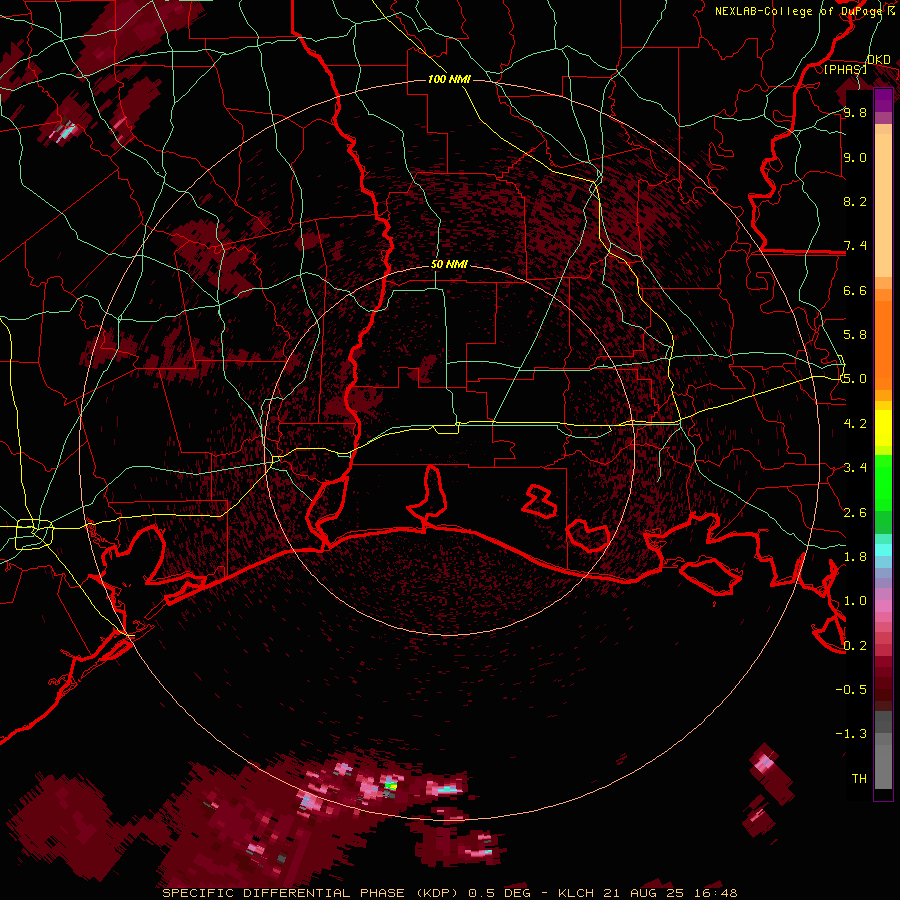Viewport: 900px width, 900px height.
Task: Select the 2.6 value on the color scale
Action: (855, 512)
